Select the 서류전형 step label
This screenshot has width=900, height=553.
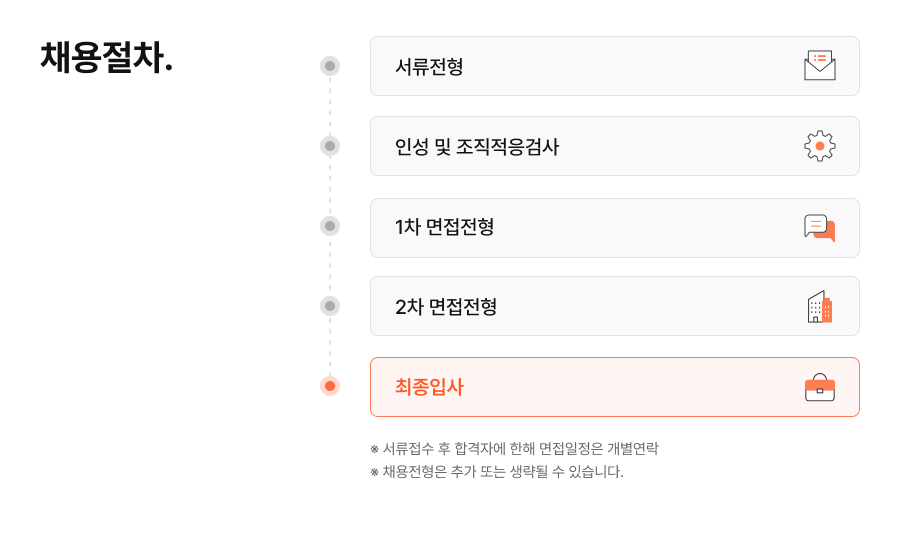pyautogui.click(x=429, y=67)
